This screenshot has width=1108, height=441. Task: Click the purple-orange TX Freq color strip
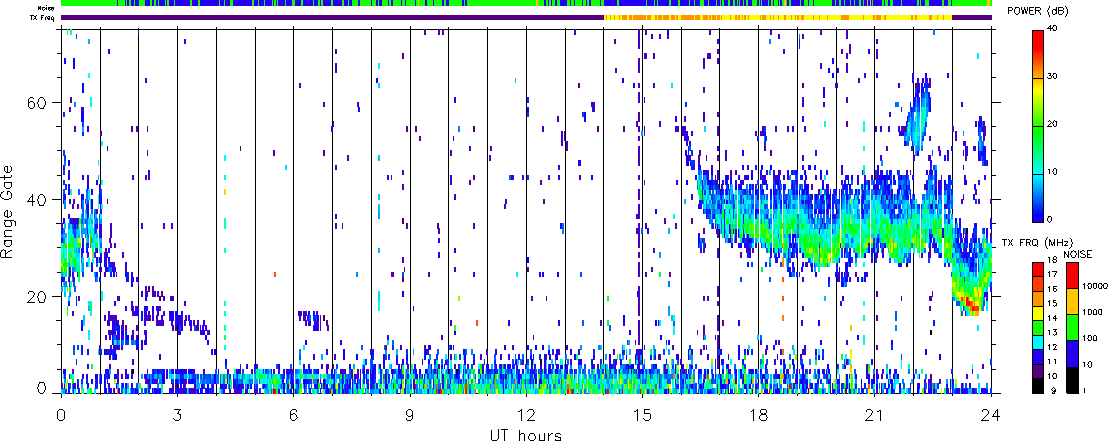pyautogui.click(x=526, y=17)
